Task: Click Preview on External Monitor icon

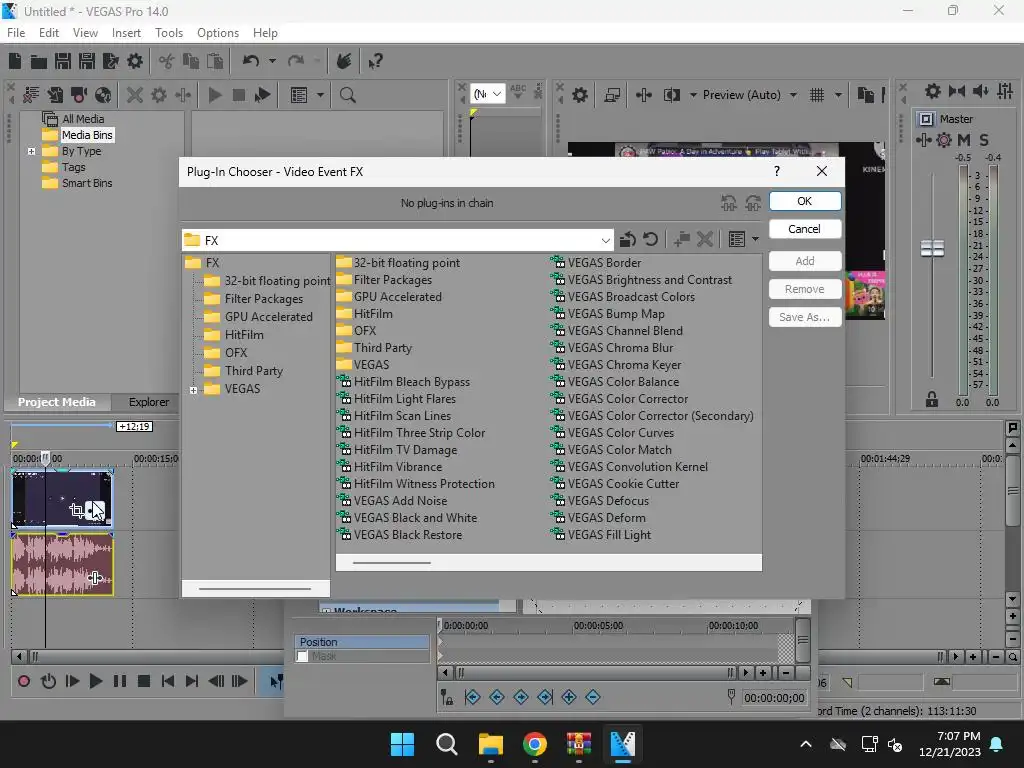Action: (612, 95)
